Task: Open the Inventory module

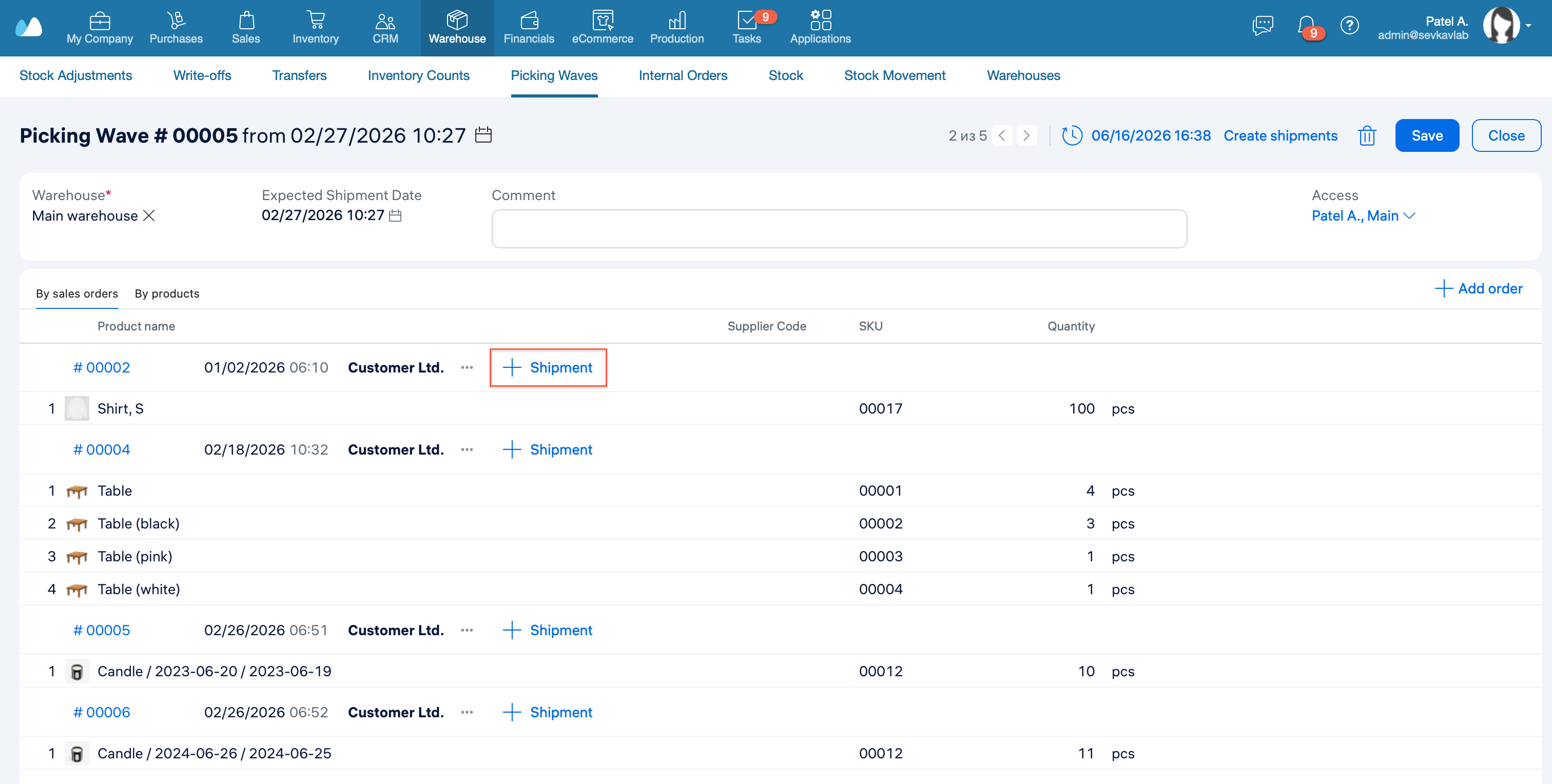Action: (x=315, y=28)
